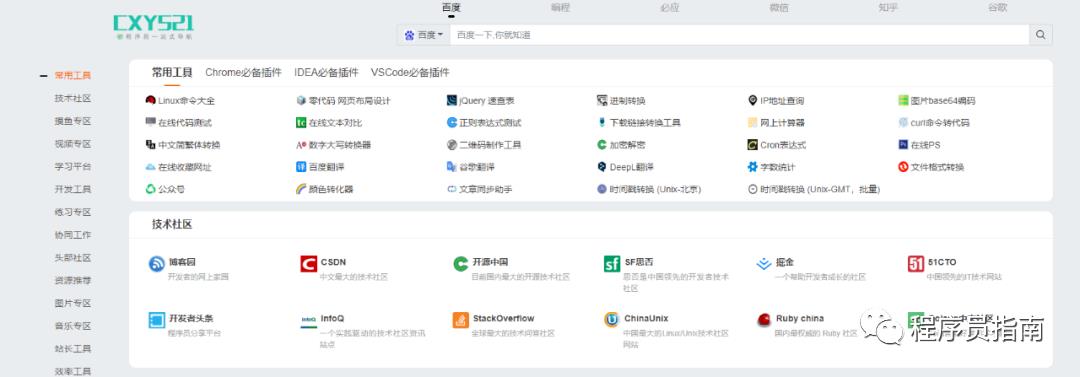Click the 进制转换 icon
The height and width of the screenshot is (377, 1080).
pos(602,101)
